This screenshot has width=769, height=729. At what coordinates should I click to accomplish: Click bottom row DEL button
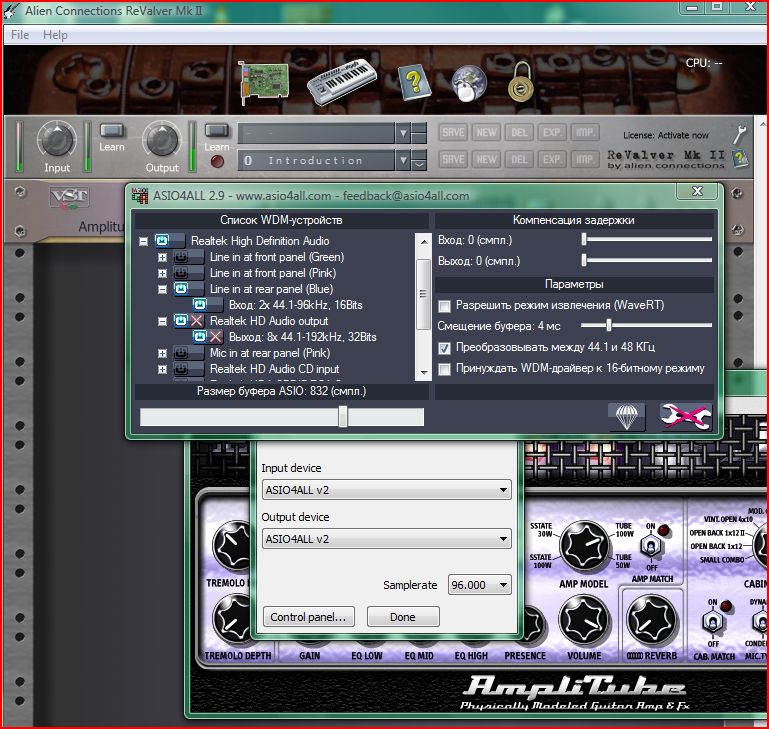coord(519,159)
